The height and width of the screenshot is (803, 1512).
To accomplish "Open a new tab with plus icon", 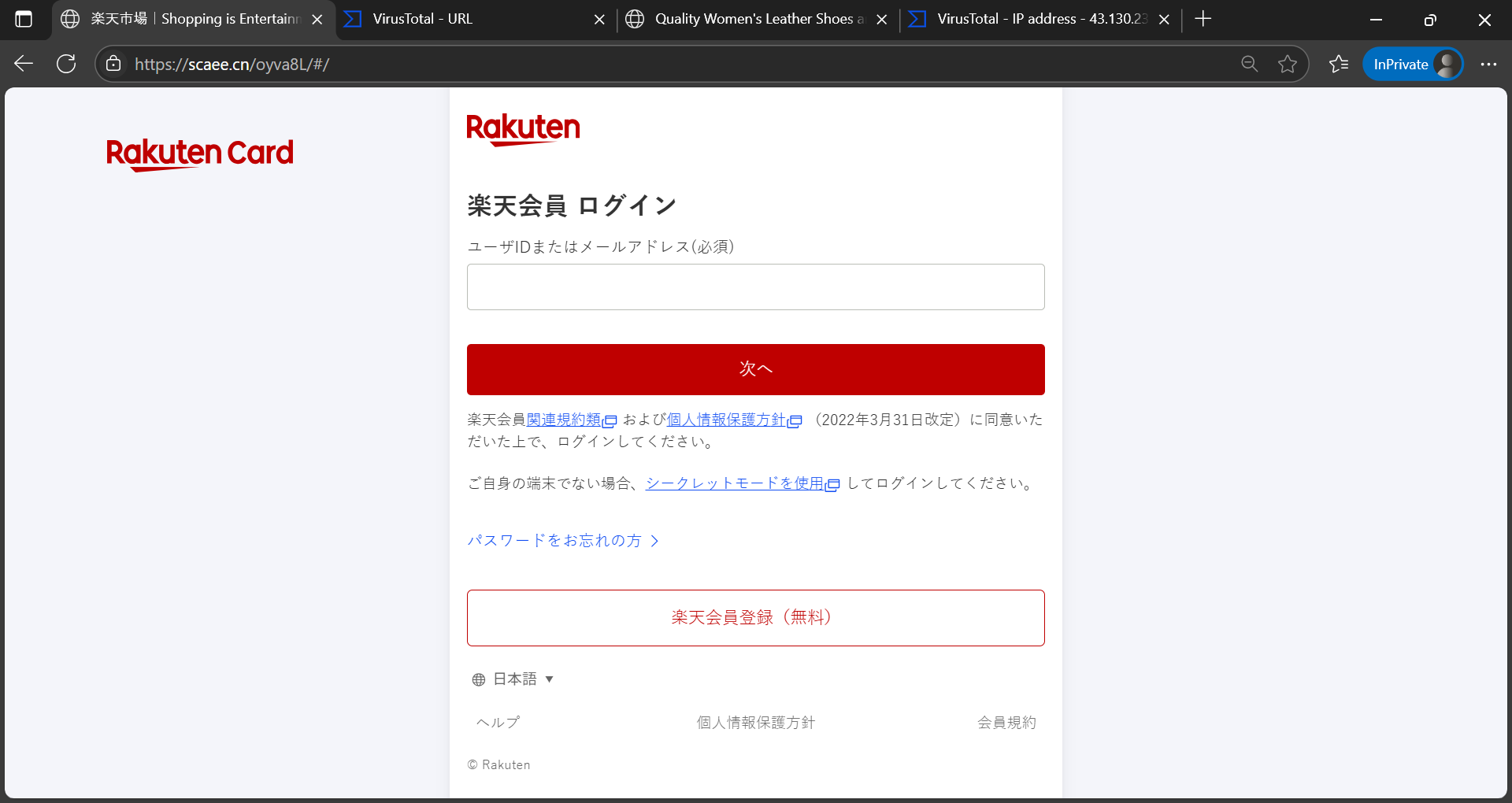I will tap(1203, 19).
